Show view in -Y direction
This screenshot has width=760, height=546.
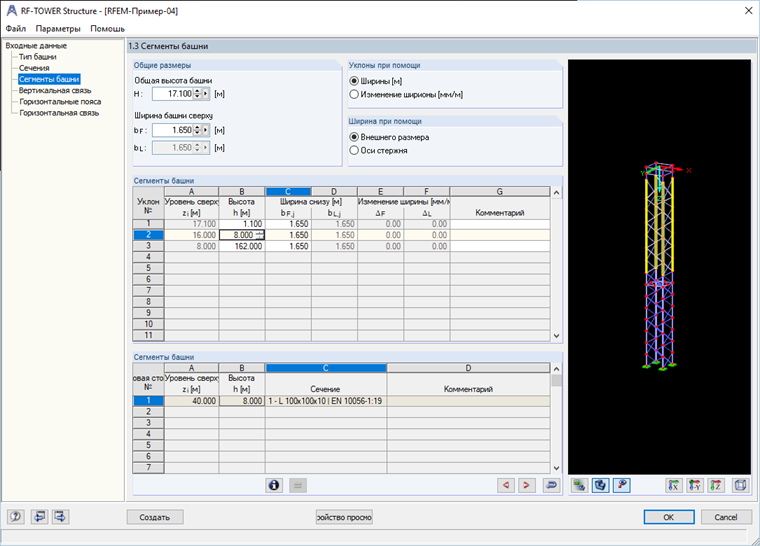pyautogui.click(x=695, y=485)
